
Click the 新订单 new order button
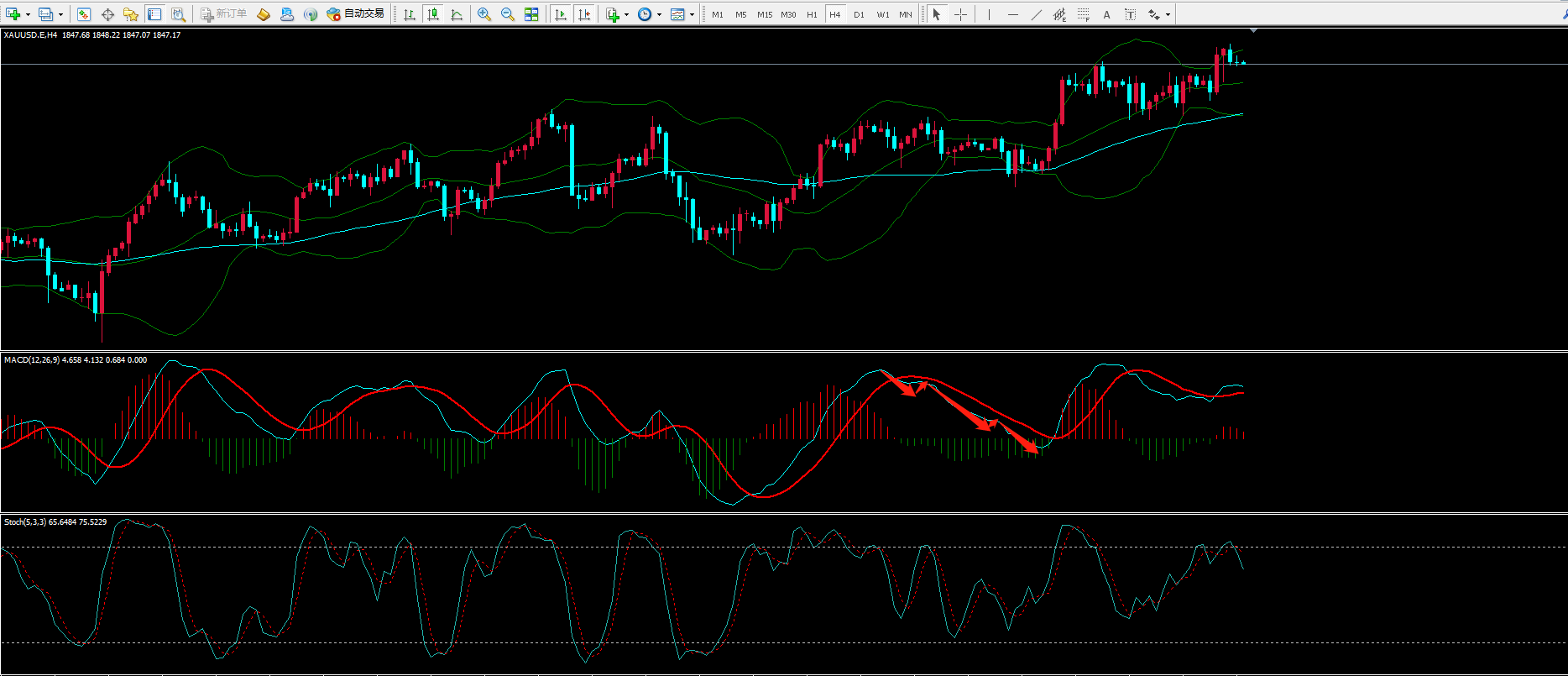[x=223, y=14]
